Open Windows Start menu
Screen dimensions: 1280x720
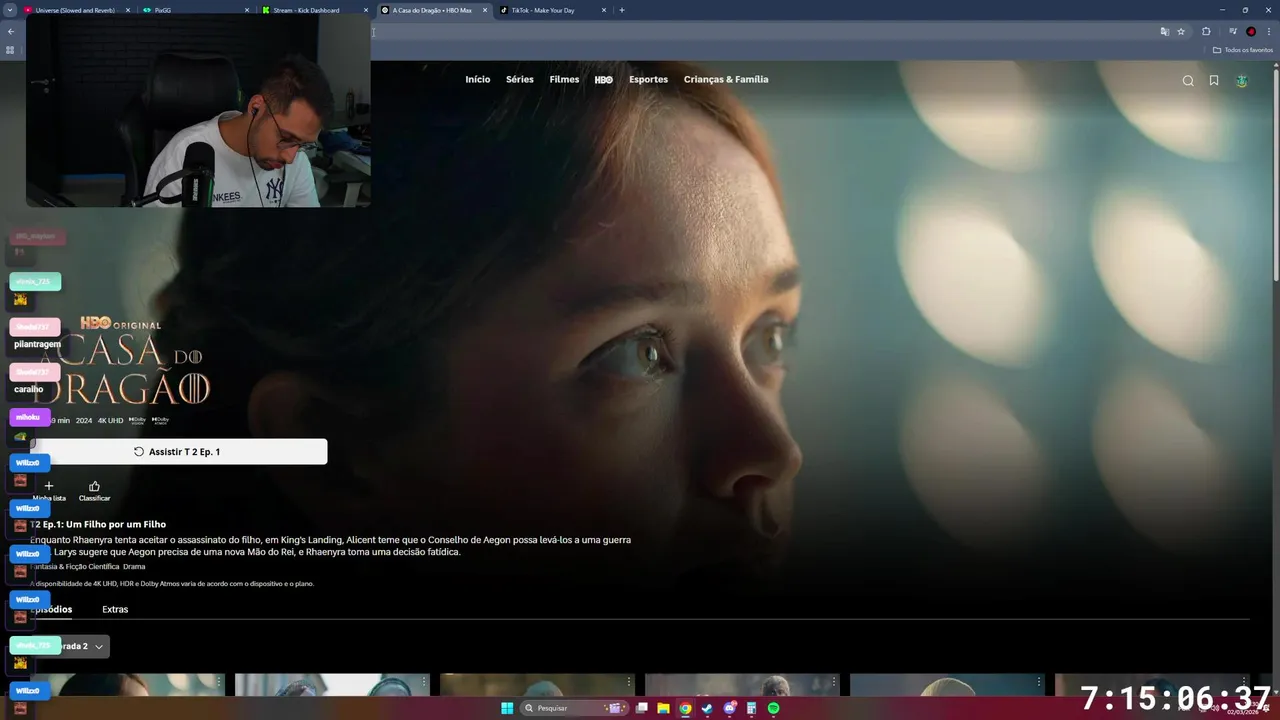pyautogui.click(x=507, y=708)
